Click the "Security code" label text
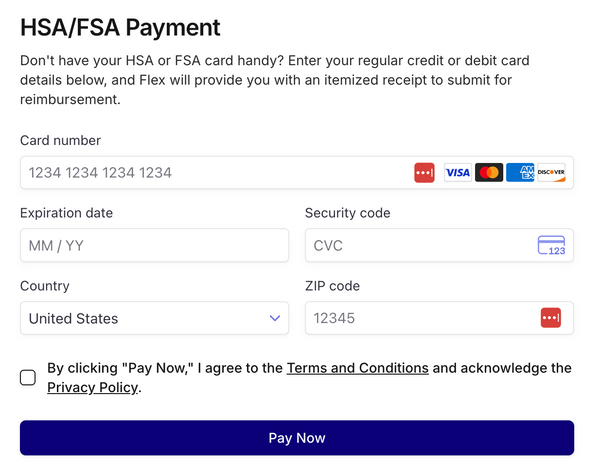 coord(347,213)
